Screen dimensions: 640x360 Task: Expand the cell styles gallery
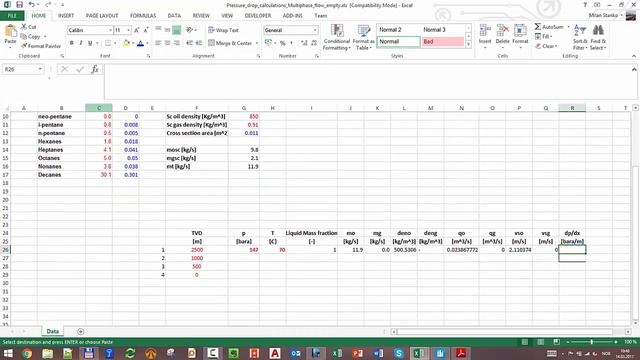[x=469, y=44]
